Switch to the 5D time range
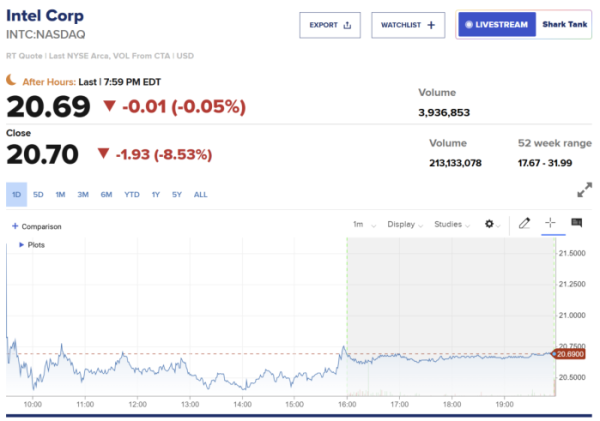The width and height of the screenshot is (600, 421). click(38, 194)
